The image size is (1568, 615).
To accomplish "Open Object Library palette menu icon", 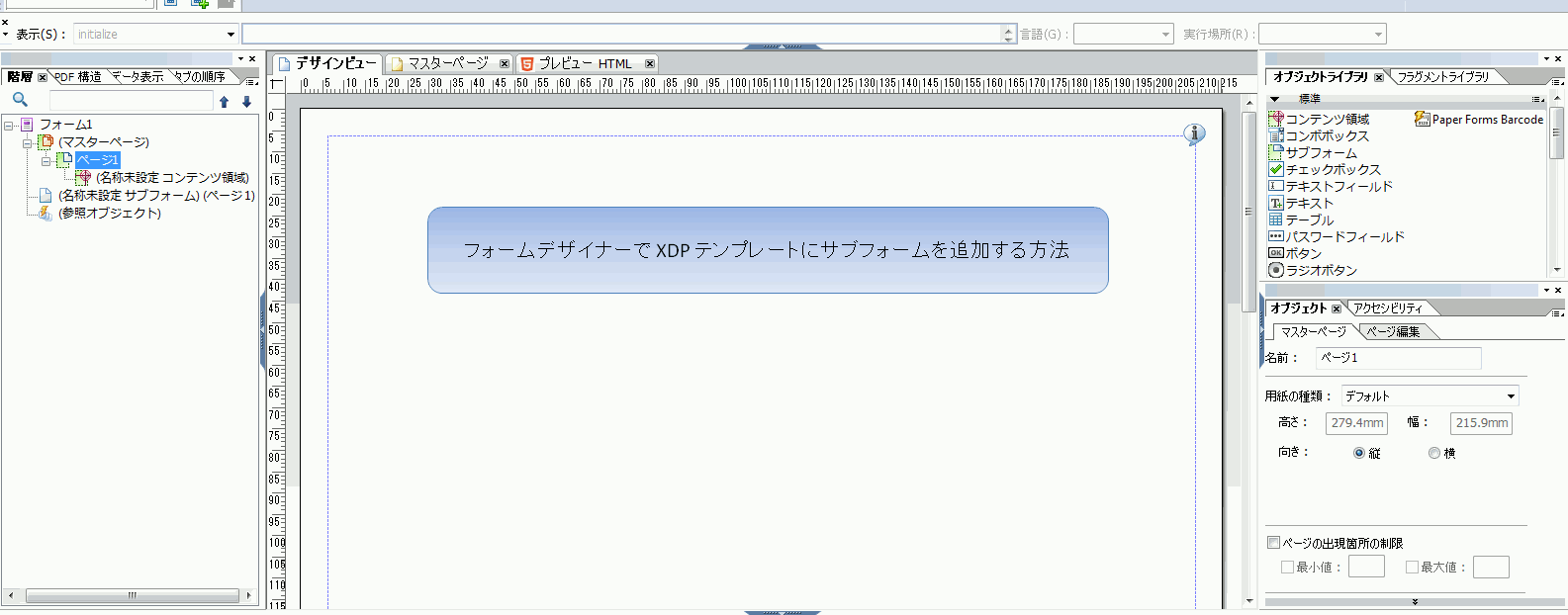I will 1558,81.
